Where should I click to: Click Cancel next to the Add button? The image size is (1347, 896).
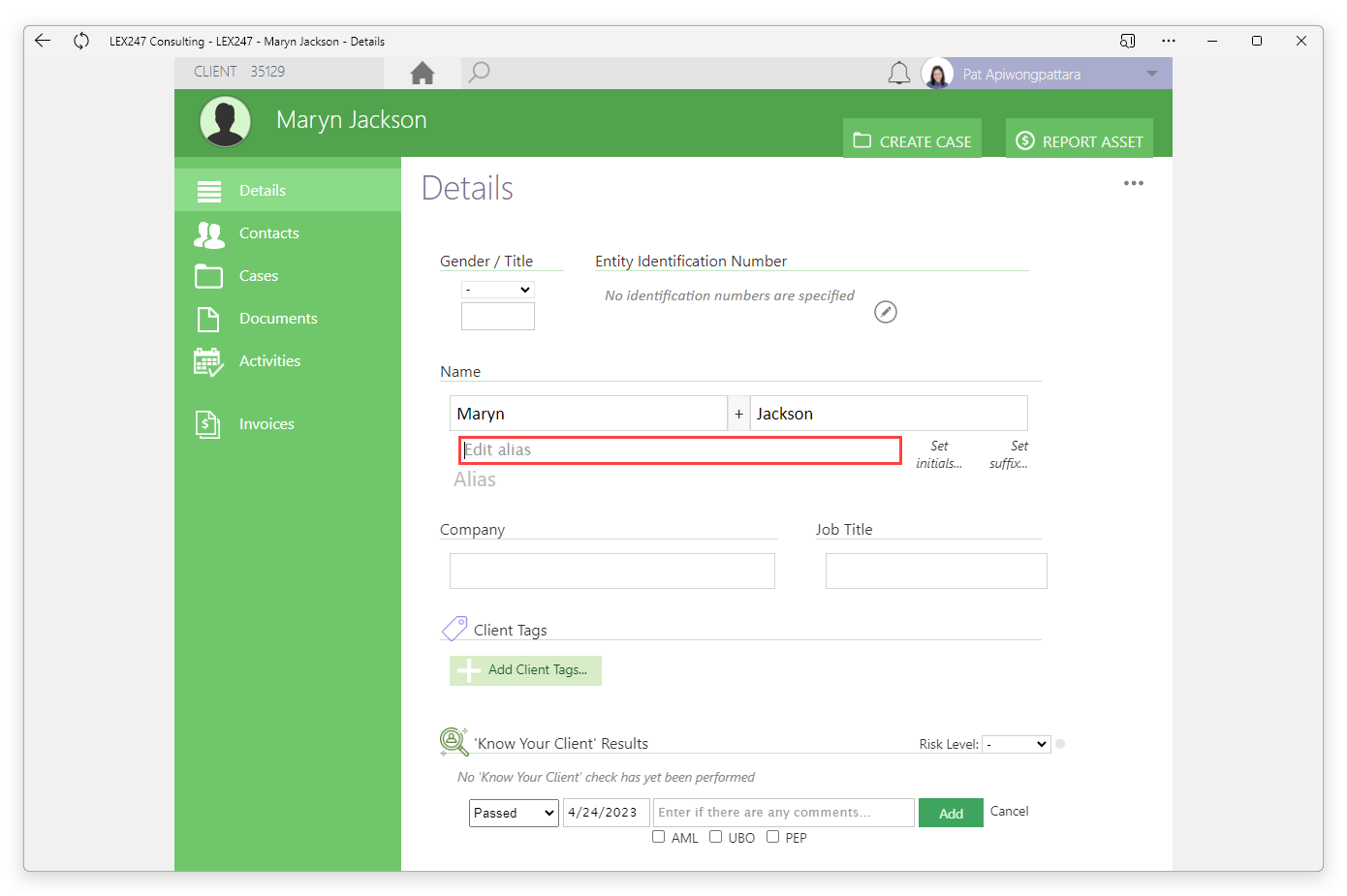(x=1009, y=811)
